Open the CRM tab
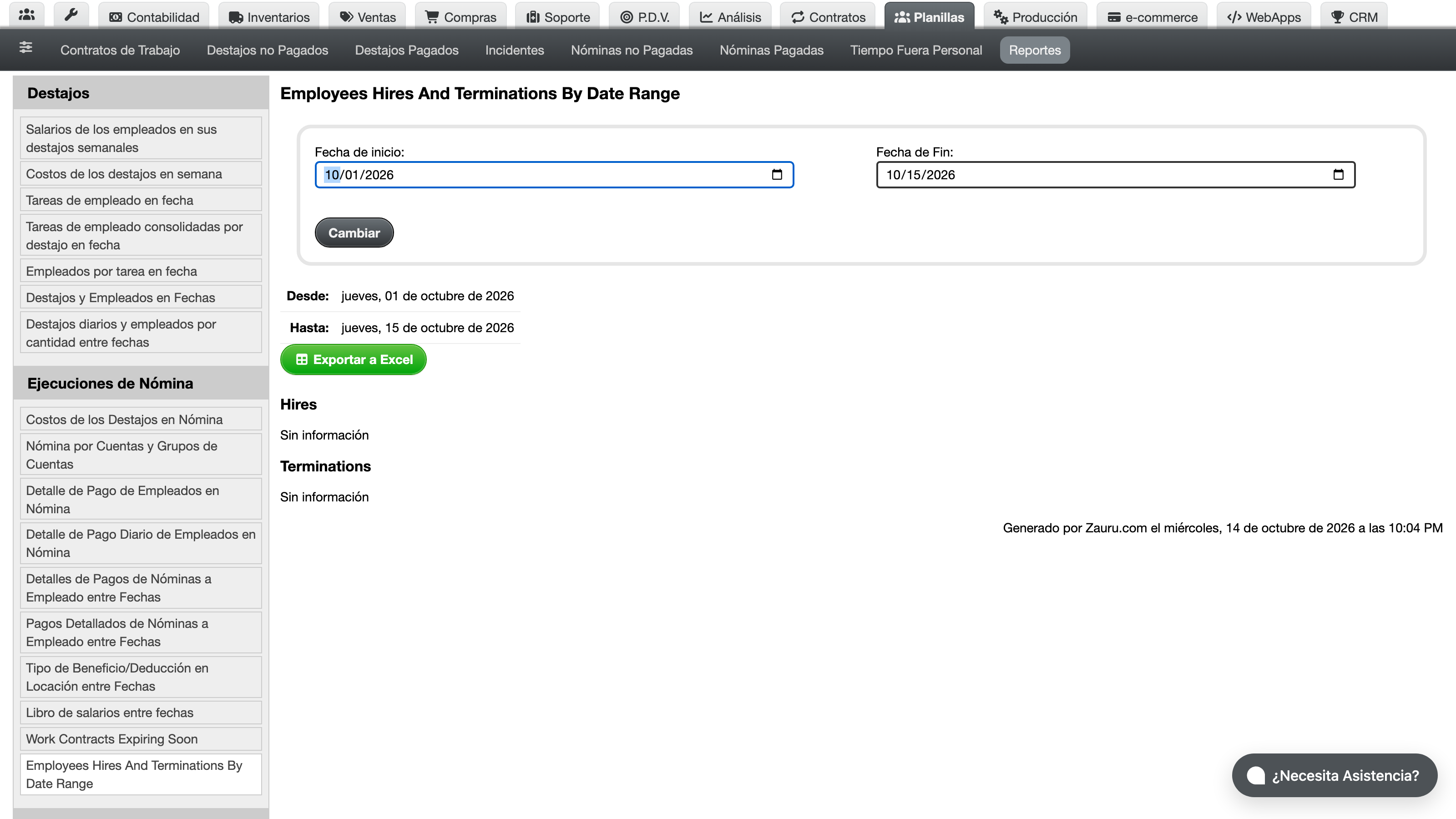The height and width of the screenshot is (819, 1456). click(1354, 16)
